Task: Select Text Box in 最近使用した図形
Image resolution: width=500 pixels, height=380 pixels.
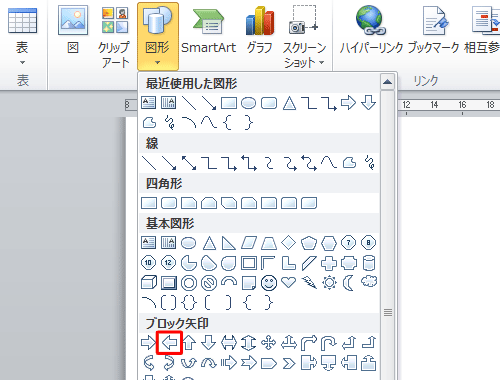Action: coord(149,103)
